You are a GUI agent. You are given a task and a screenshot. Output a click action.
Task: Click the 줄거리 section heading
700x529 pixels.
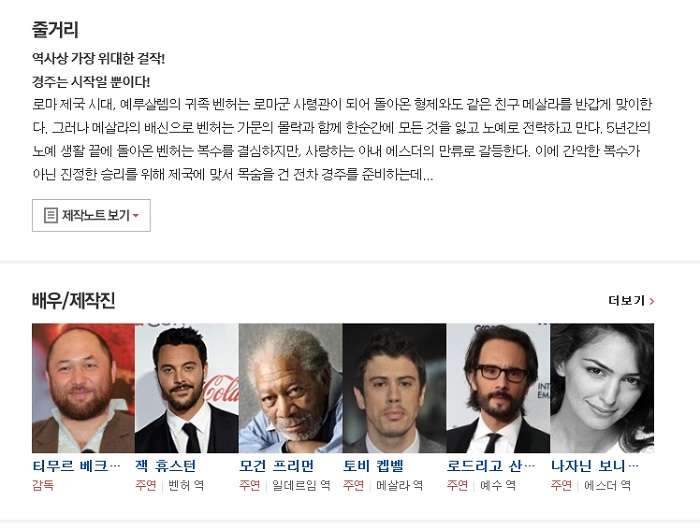pyautogui.click(x=55, y=30)
